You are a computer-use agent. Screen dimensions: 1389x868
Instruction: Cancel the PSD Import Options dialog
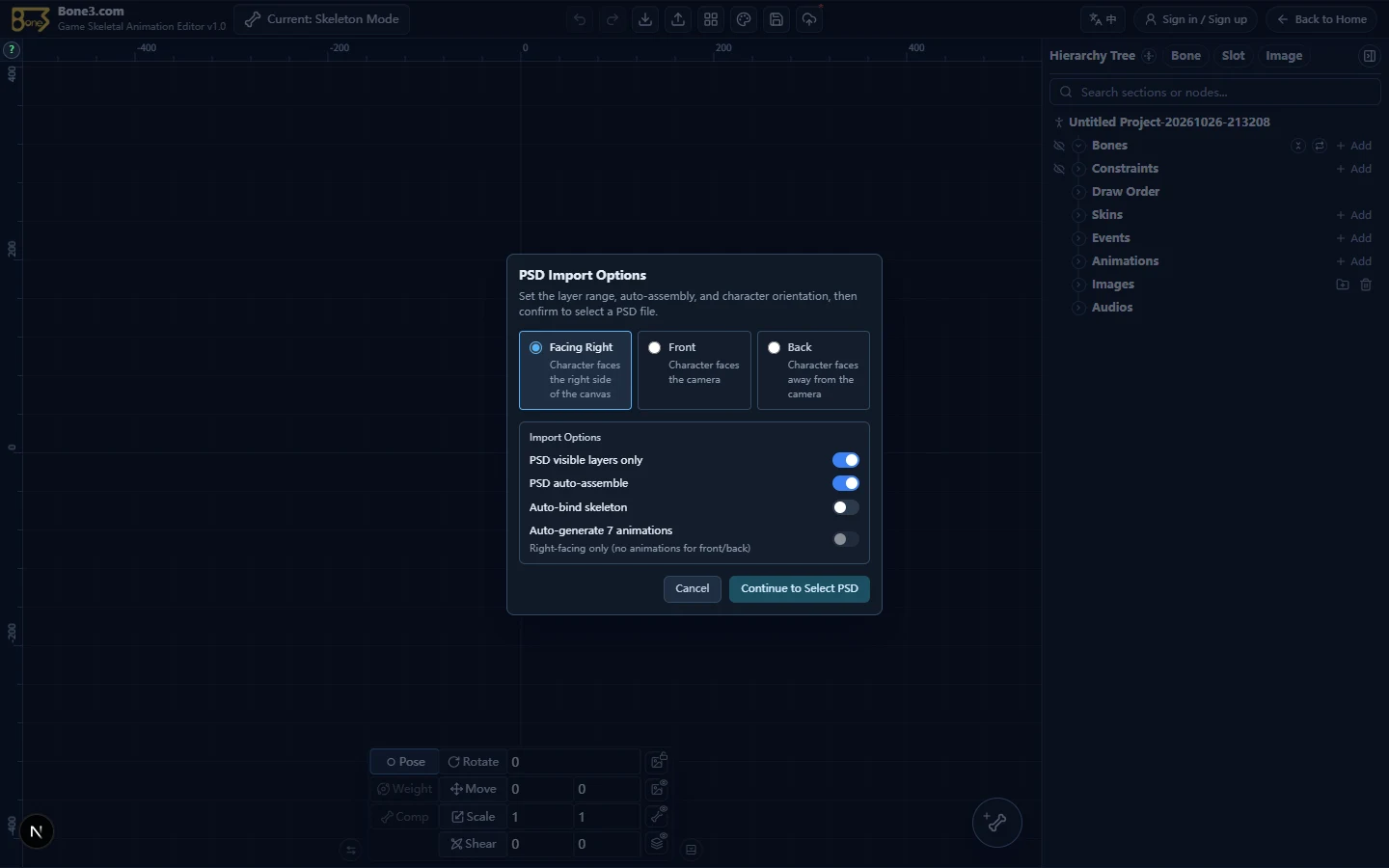(x=693, y=589)
